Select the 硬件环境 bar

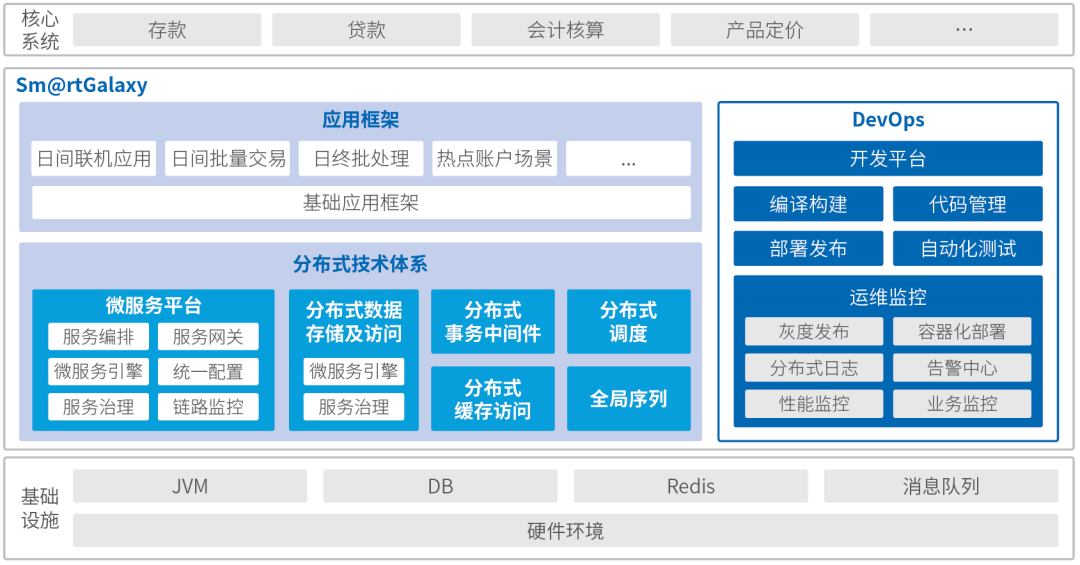coord(565,531)
